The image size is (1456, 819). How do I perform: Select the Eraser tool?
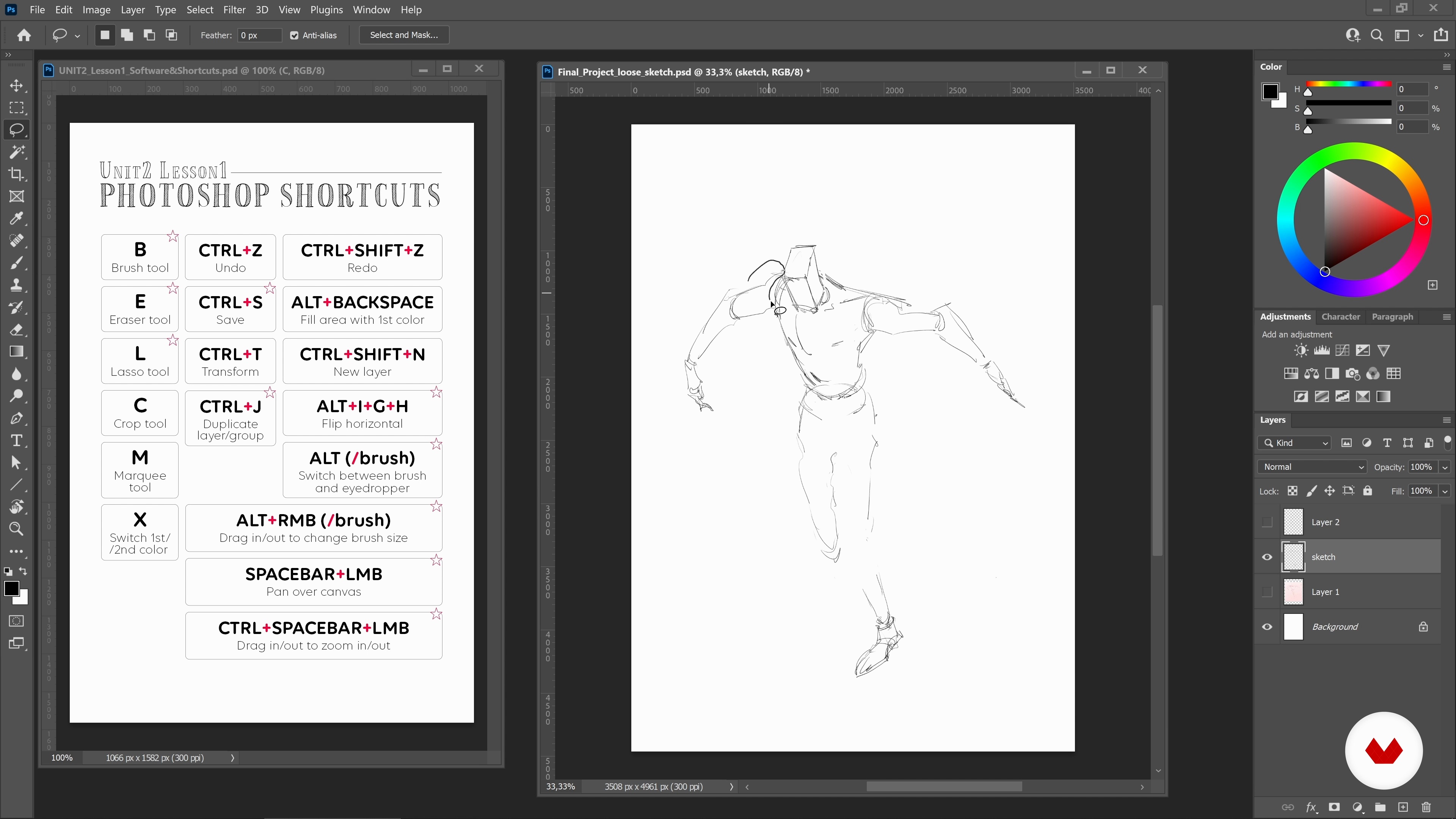16,329
